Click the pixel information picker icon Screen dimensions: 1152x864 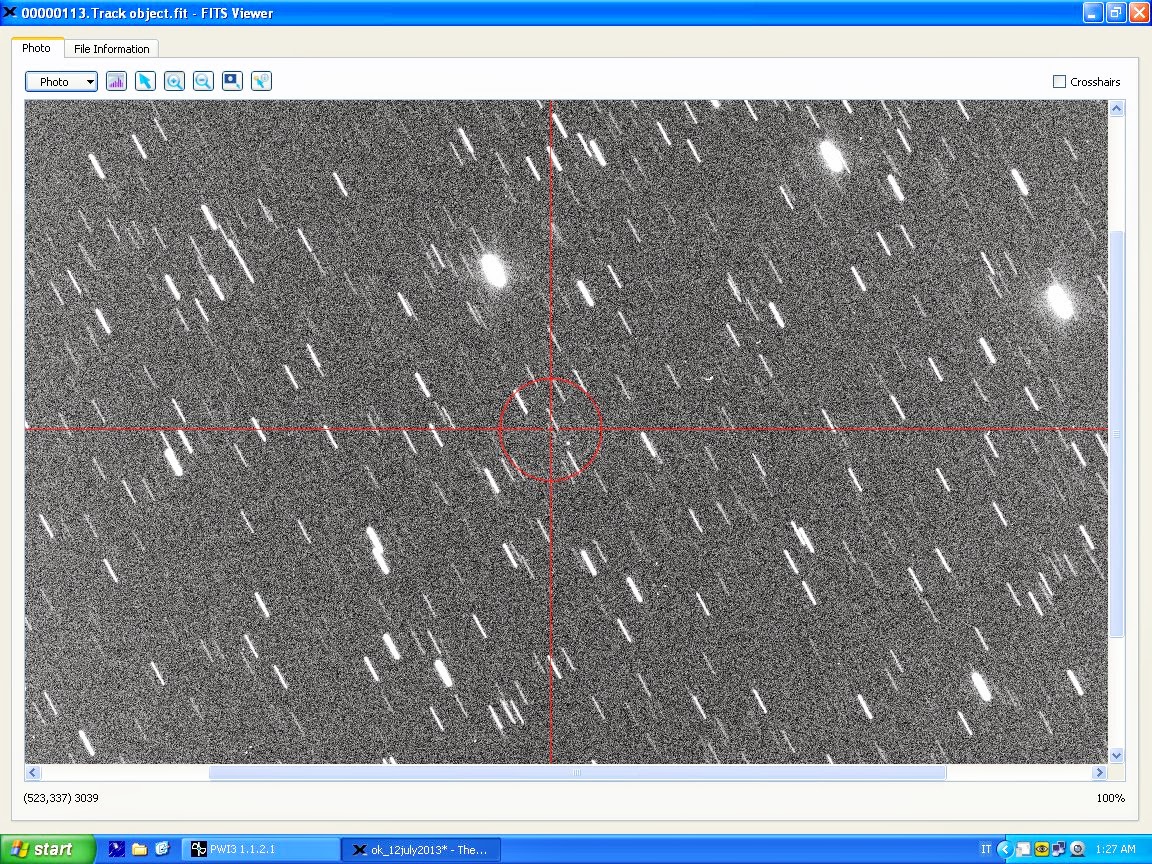click(x=261, y=82)
